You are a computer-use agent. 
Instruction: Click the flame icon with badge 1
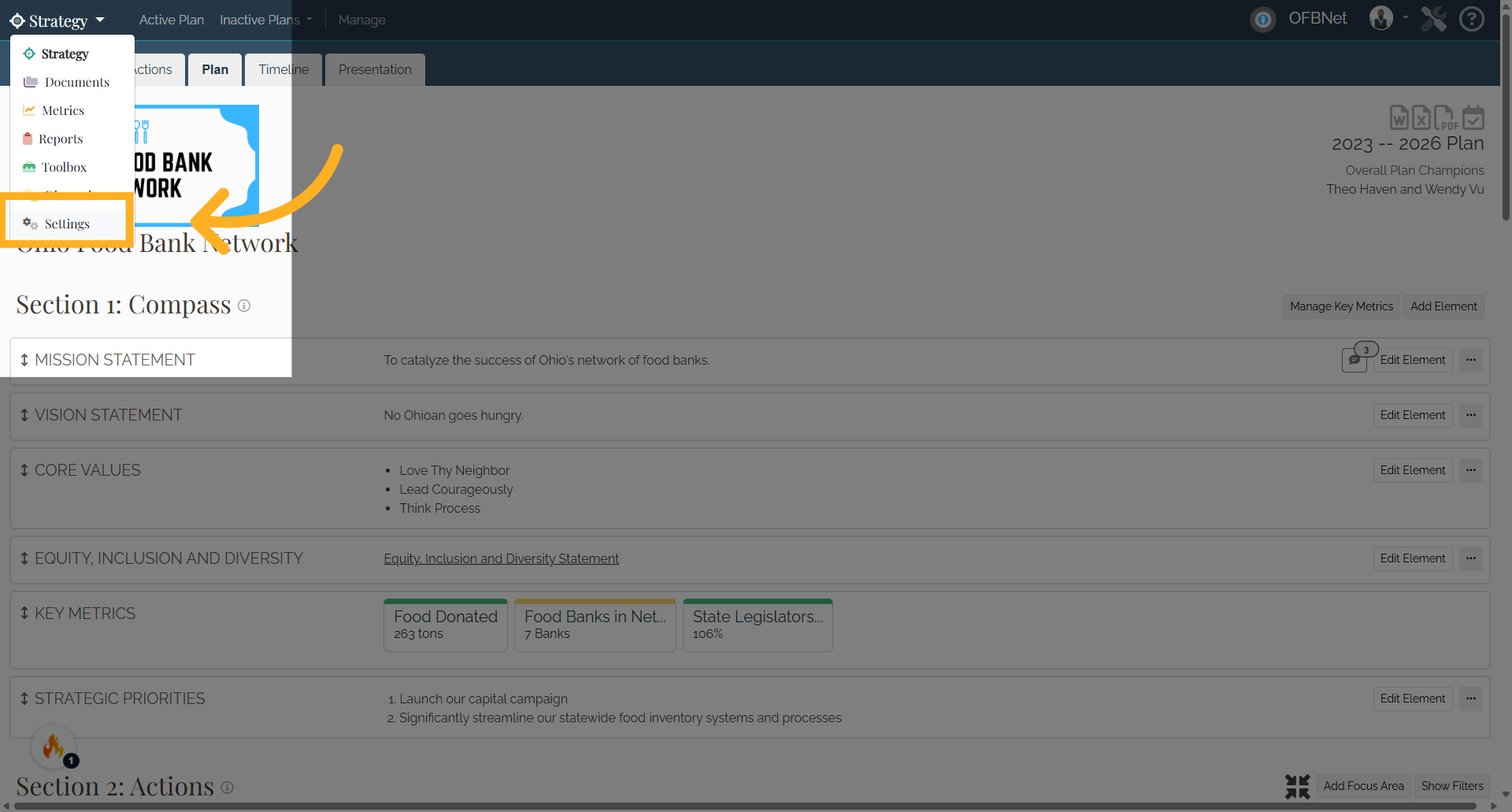point(54,746)
